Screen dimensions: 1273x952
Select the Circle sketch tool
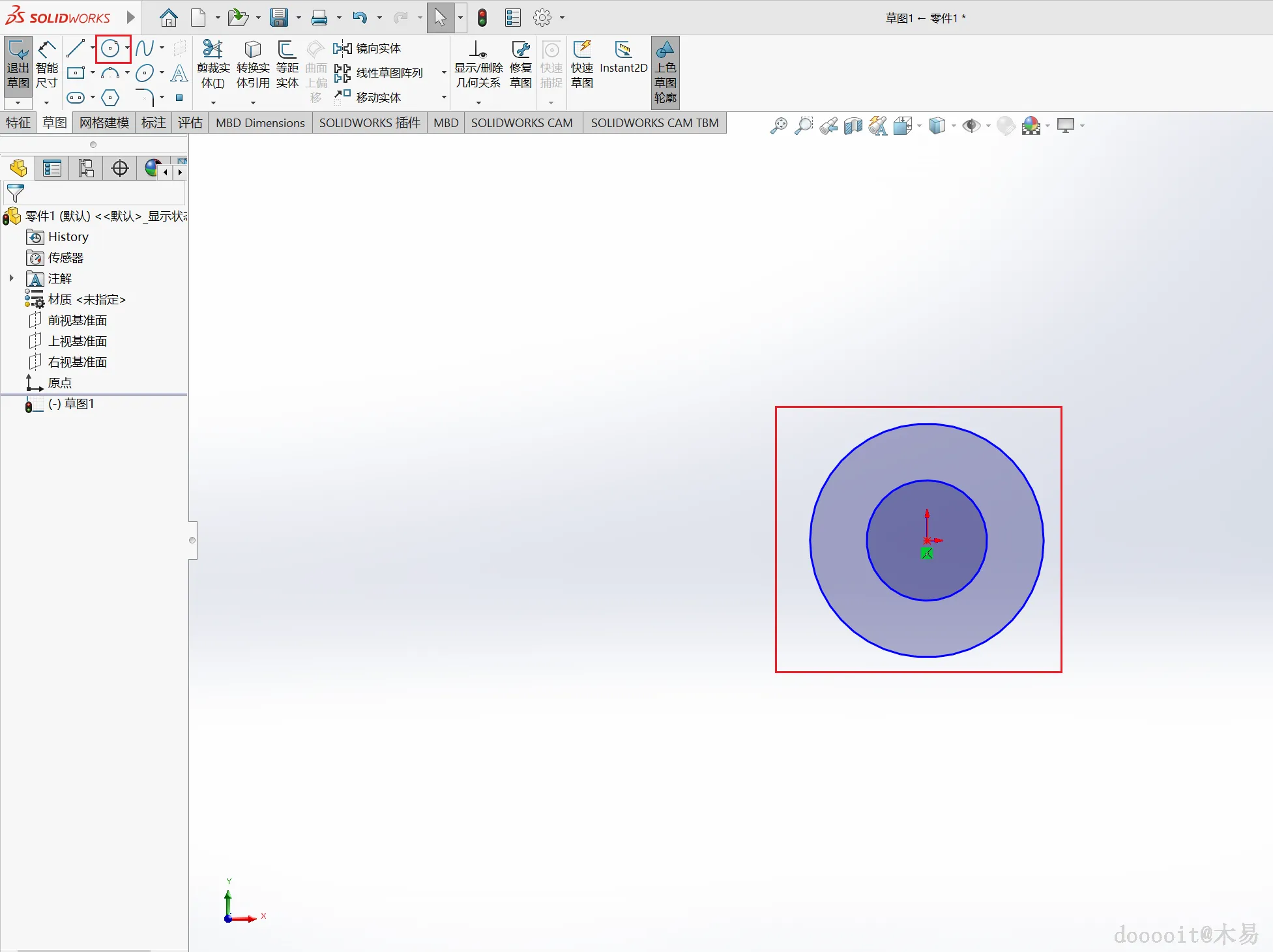point(110,48)
